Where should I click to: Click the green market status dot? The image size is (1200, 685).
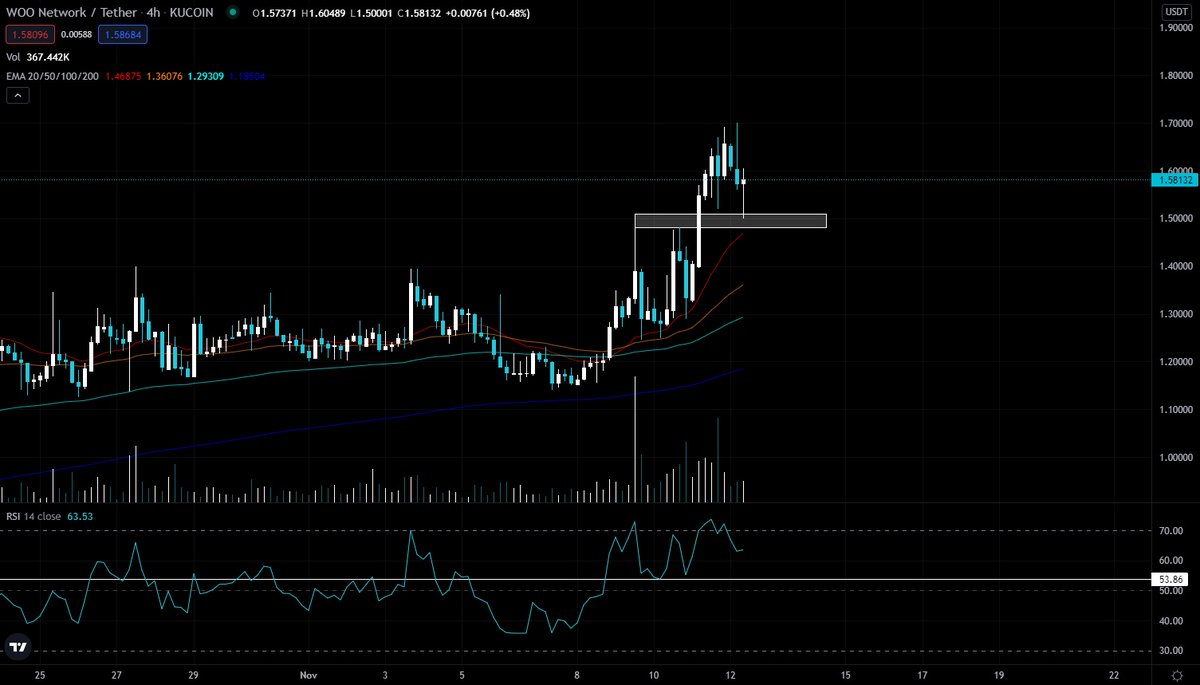tap(232, 13)
